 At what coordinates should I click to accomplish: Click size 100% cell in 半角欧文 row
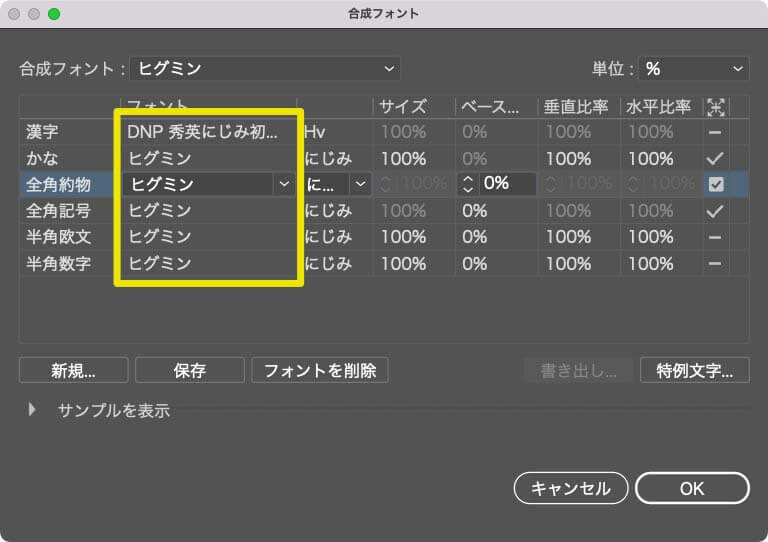point(403,237)
